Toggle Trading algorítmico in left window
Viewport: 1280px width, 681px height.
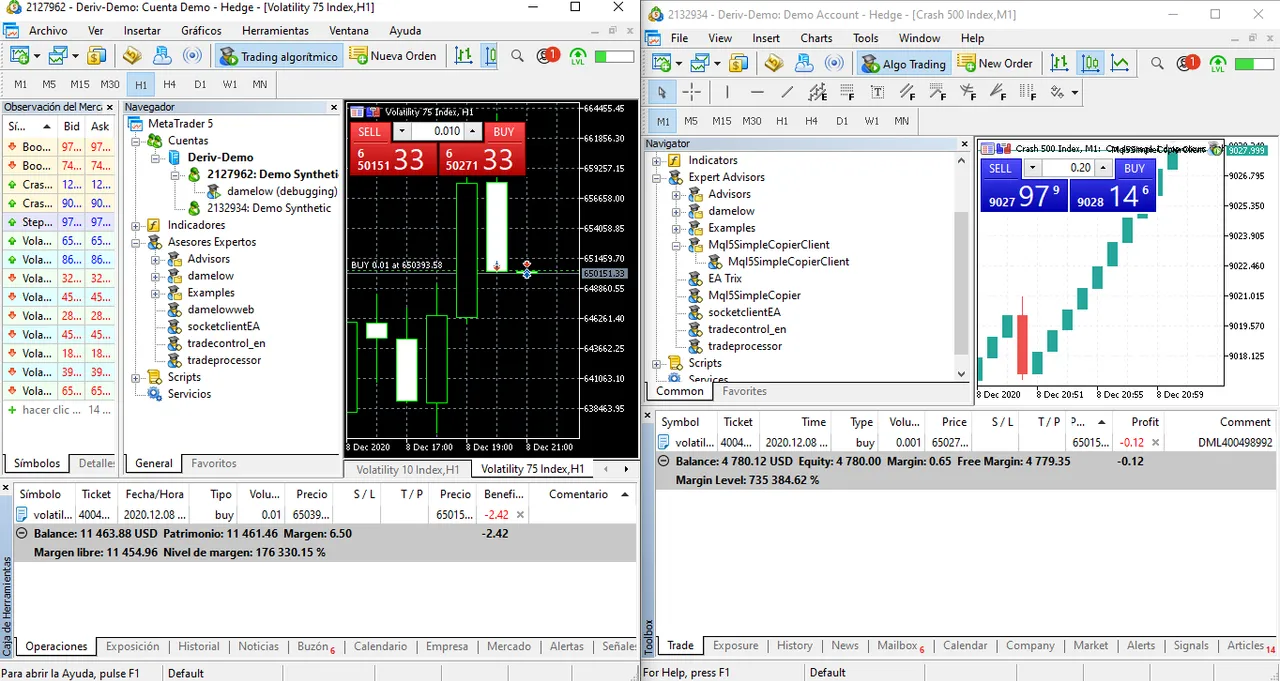tap(278, 56)
